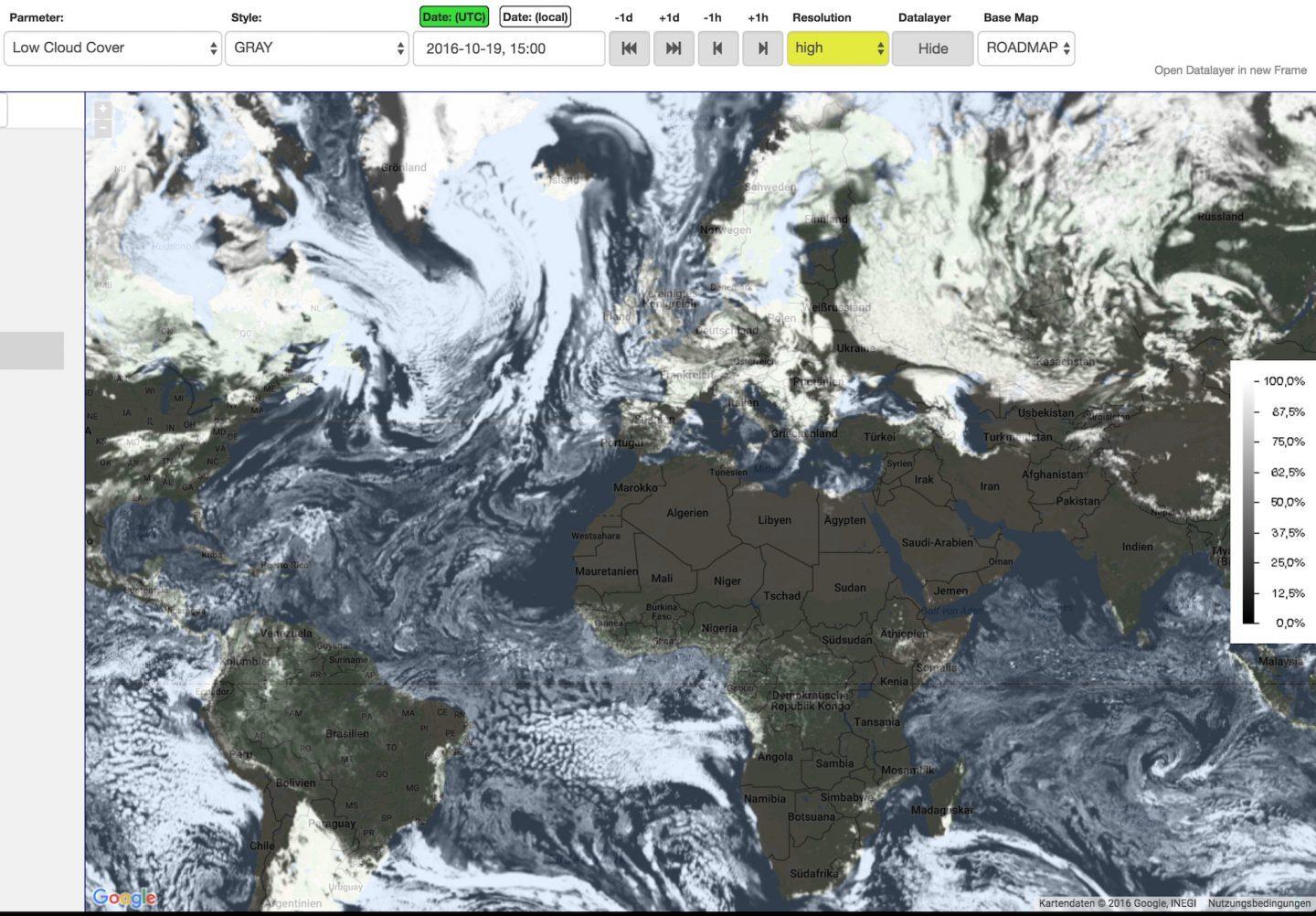Viewport: 1316px width, 916px height.
Task: Switch to Date: (local) mode
Action: coord(535,16)
